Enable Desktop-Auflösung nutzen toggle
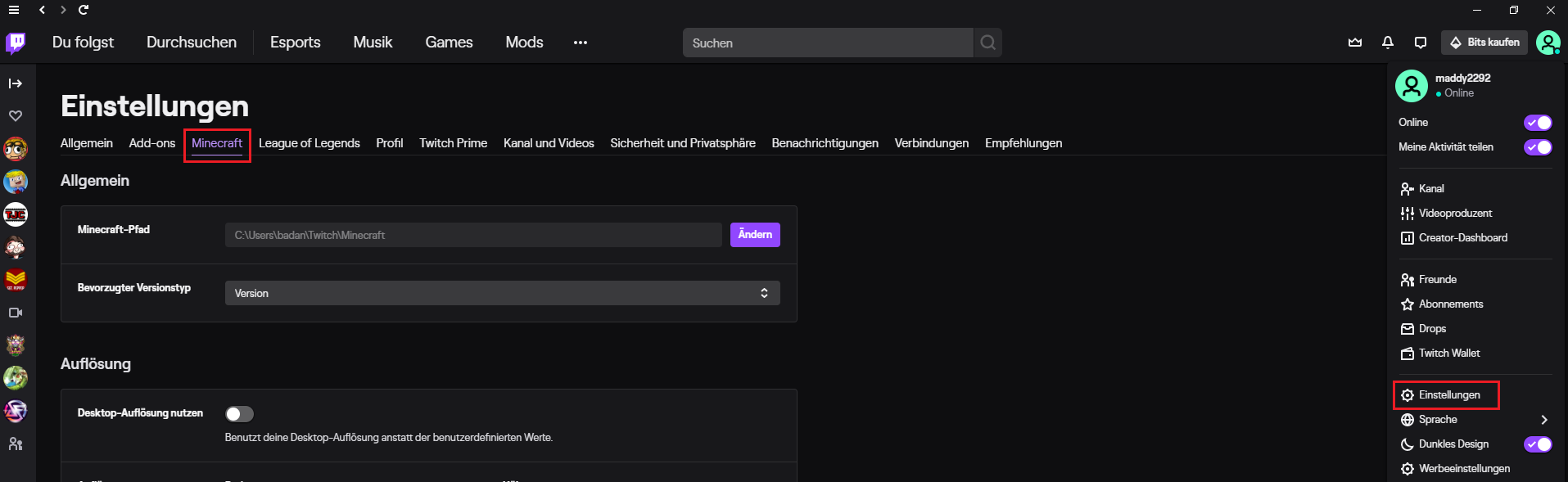 point(240,414)
